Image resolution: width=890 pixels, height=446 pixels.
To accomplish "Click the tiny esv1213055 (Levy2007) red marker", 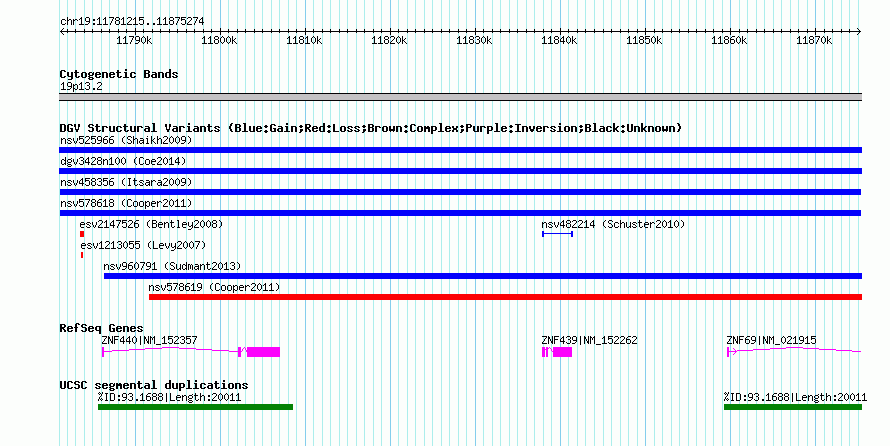I will tap(82, 255).
